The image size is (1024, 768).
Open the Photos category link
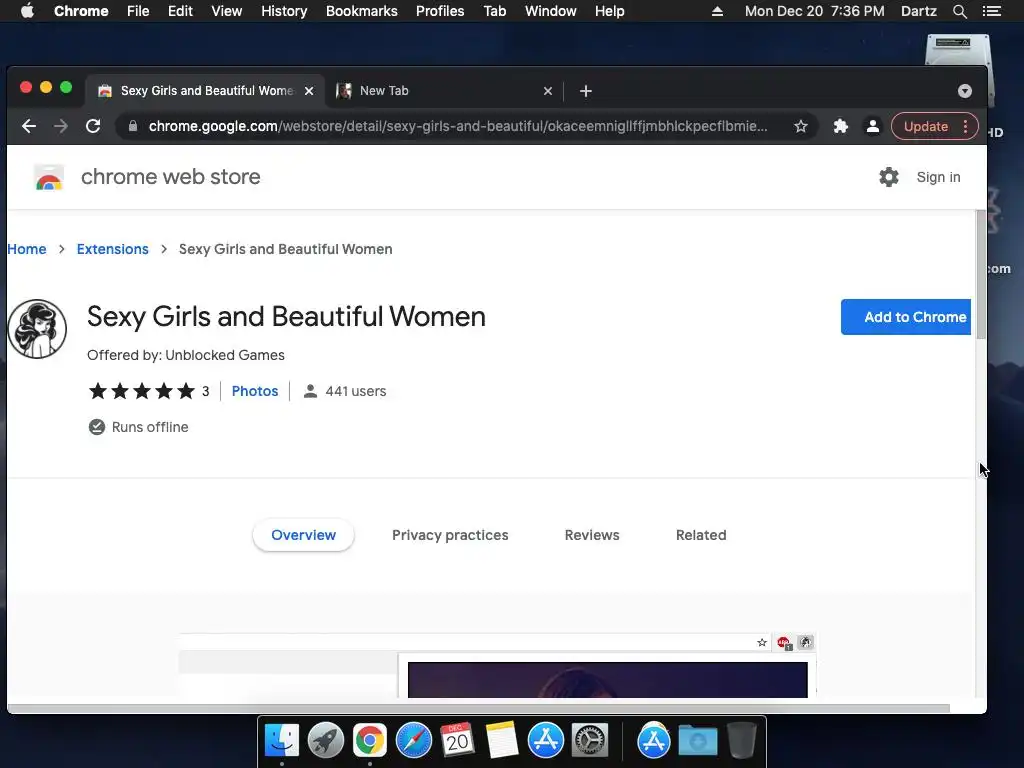[x=255, y=391]
